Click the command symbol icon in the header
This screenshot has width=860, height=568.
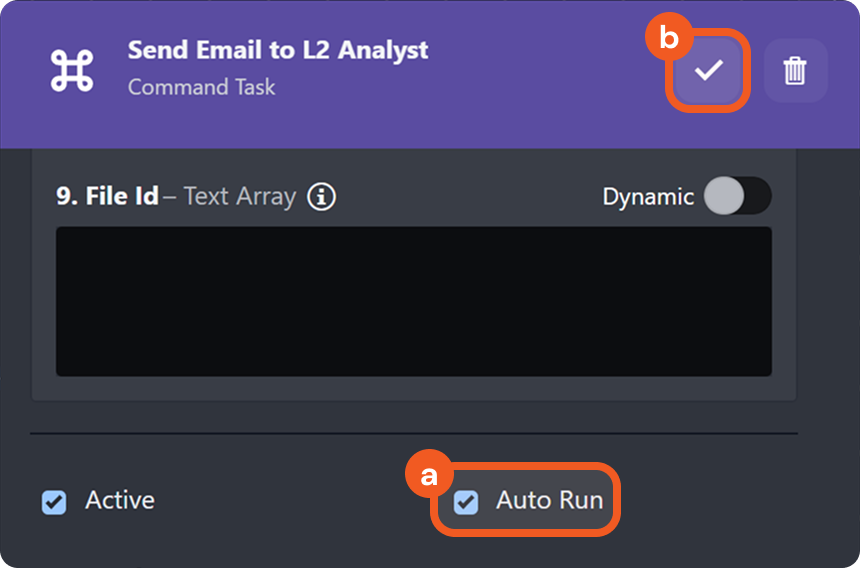pyautogui.click(x=72, y=69)
